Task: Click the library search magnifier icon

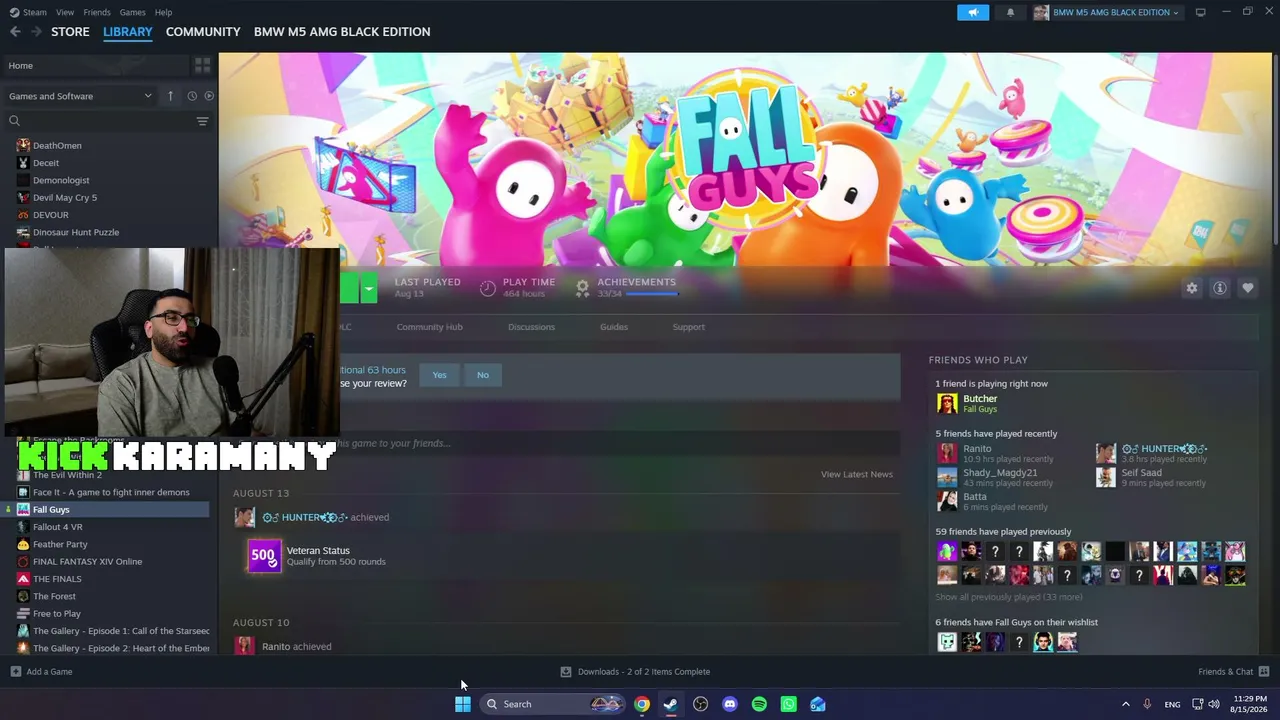Action: [14, 121]
